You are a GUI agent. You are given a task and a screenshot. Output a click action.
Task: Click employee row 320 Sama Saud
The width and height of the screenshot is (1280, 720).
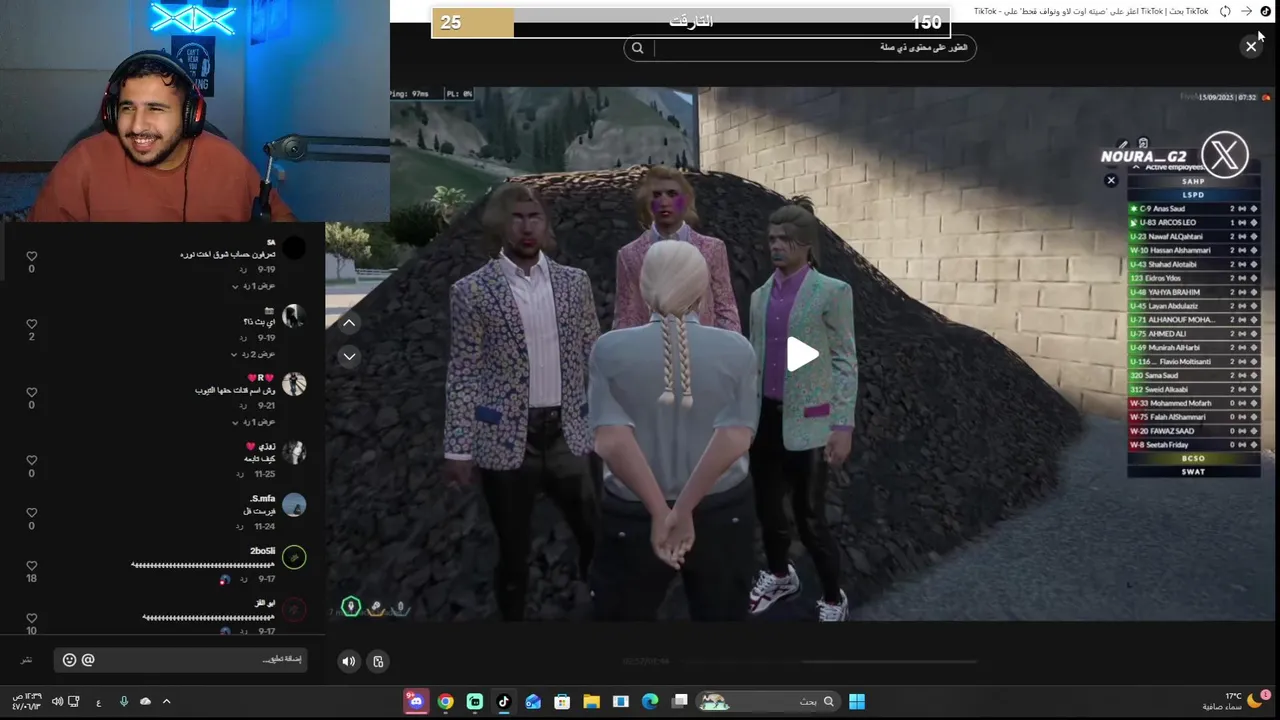pos(1193,375)
